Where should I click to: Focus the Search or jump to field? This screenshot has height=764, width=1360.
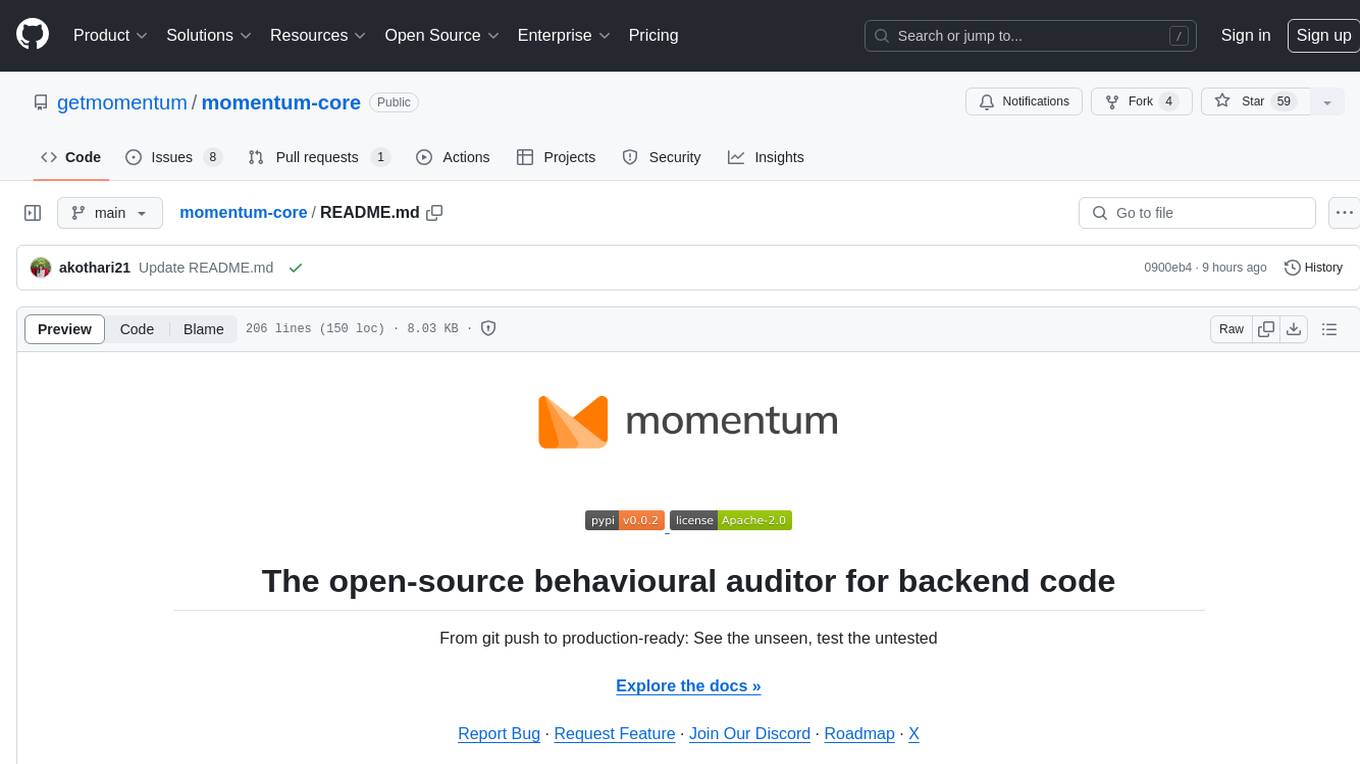click(x=1031, y=35)
